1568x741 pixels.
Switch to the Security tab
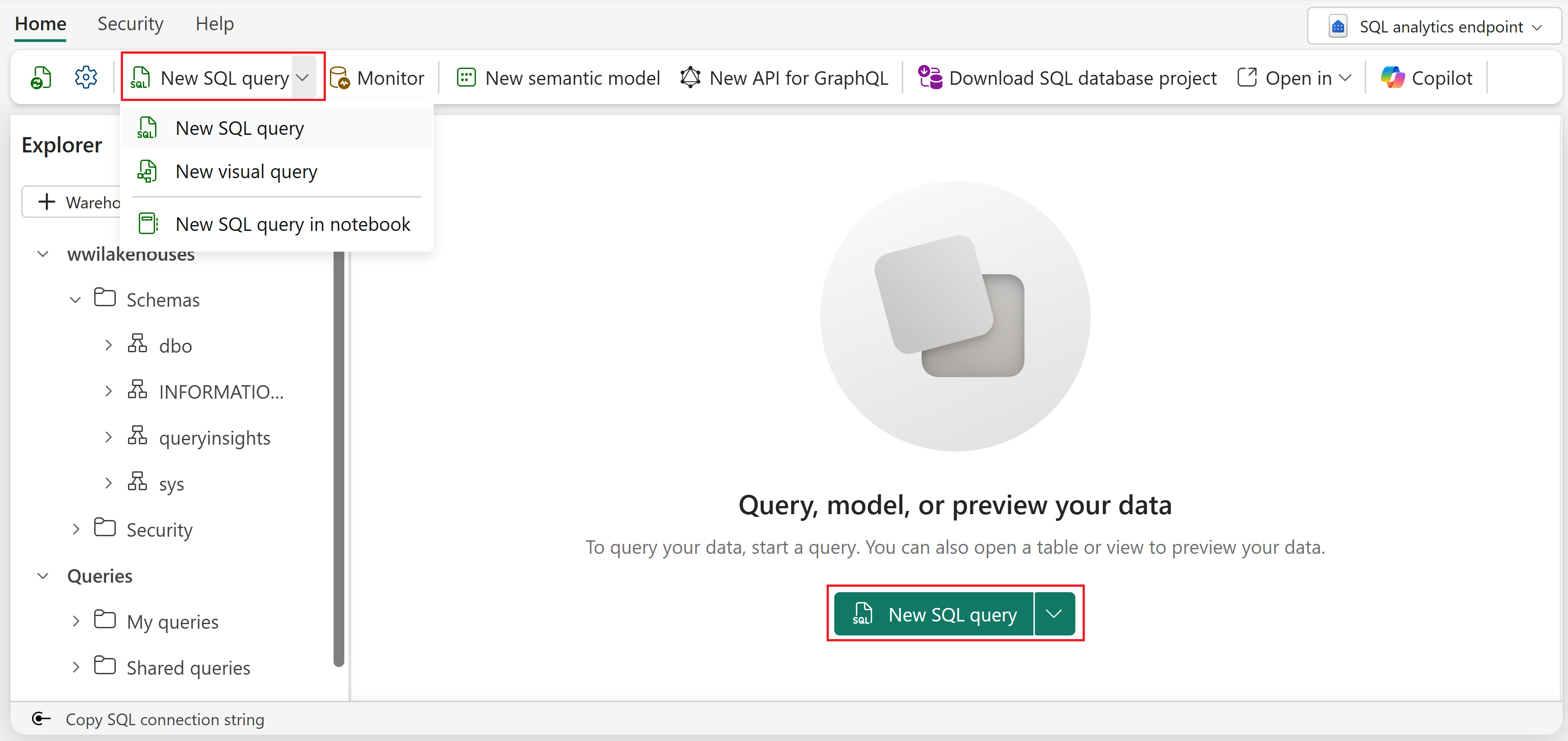coord(130,24)
